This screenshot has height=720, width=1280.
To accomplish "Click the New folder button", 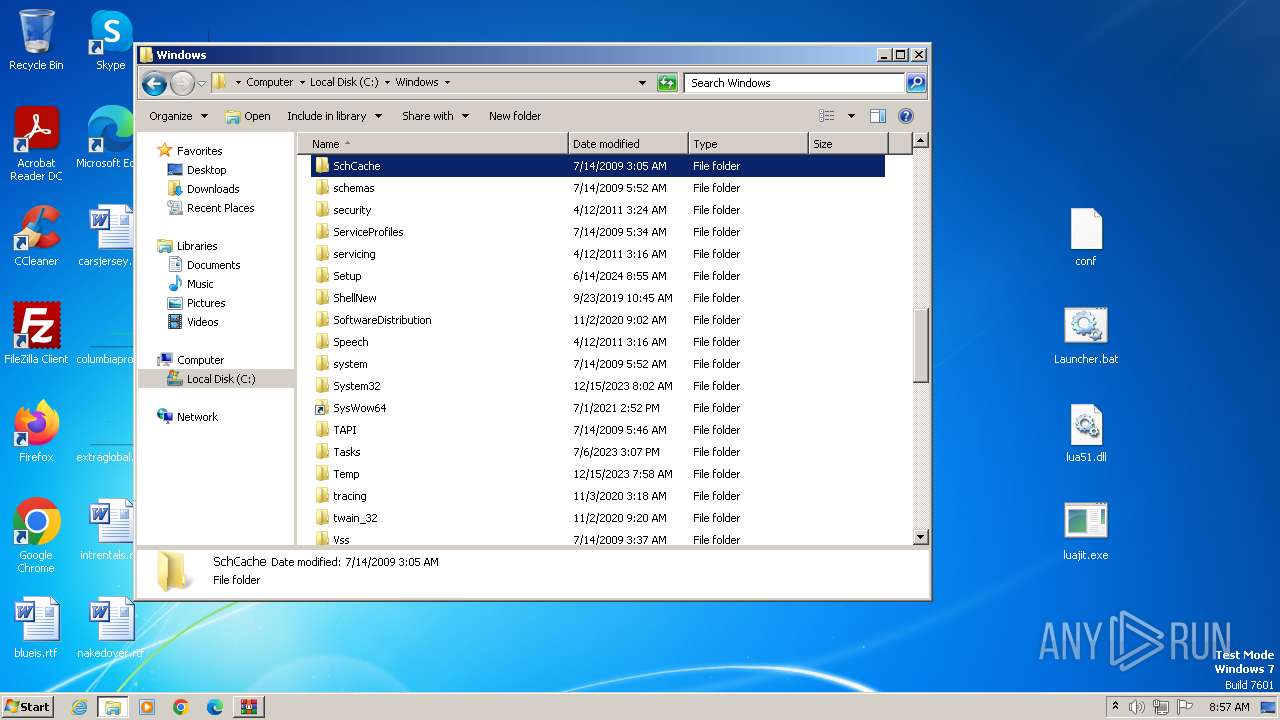I will [x=515, y=116].
